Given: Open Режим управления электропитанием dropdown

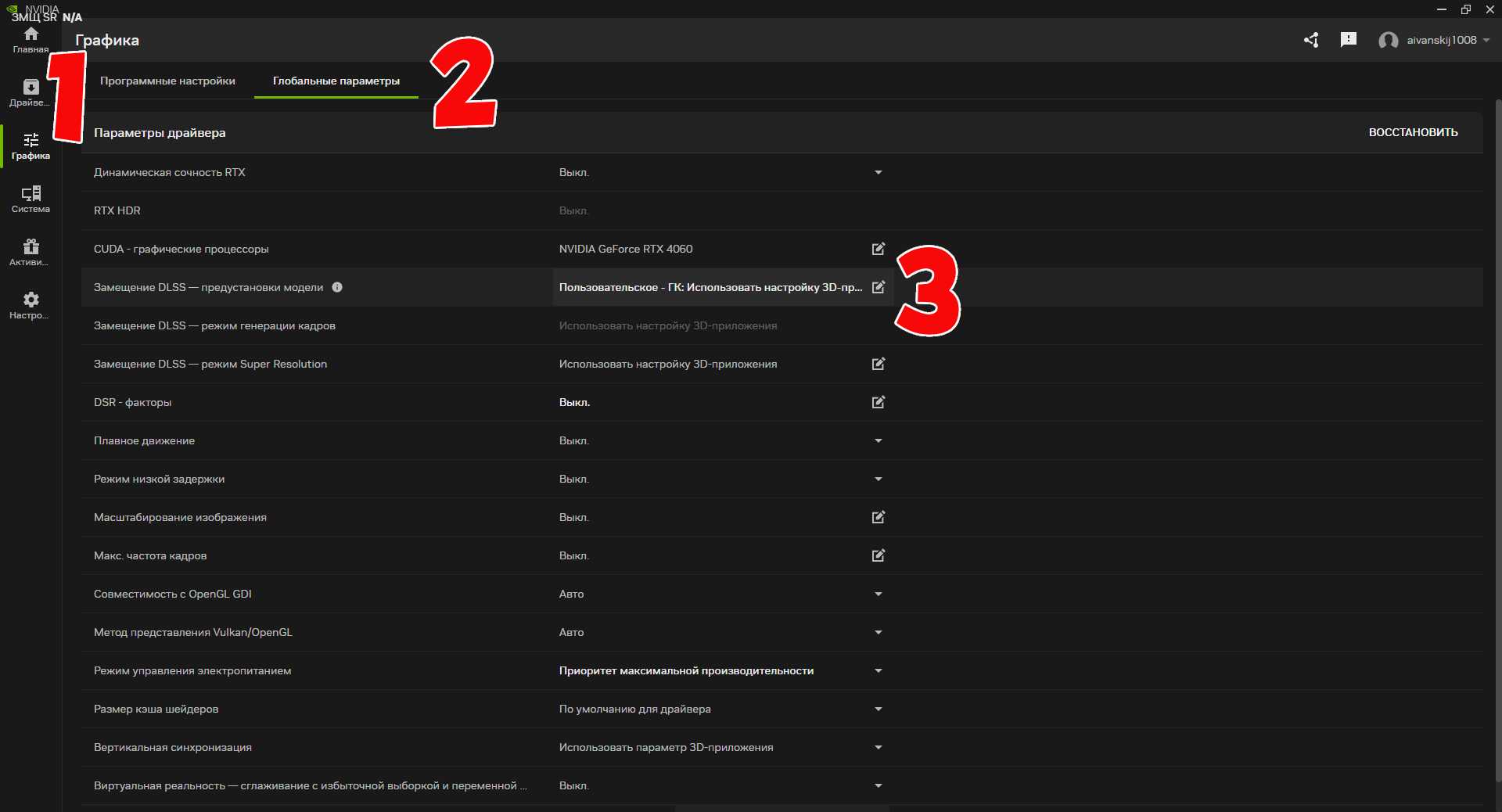Looking at the screenshot, I should coord(878,670).
